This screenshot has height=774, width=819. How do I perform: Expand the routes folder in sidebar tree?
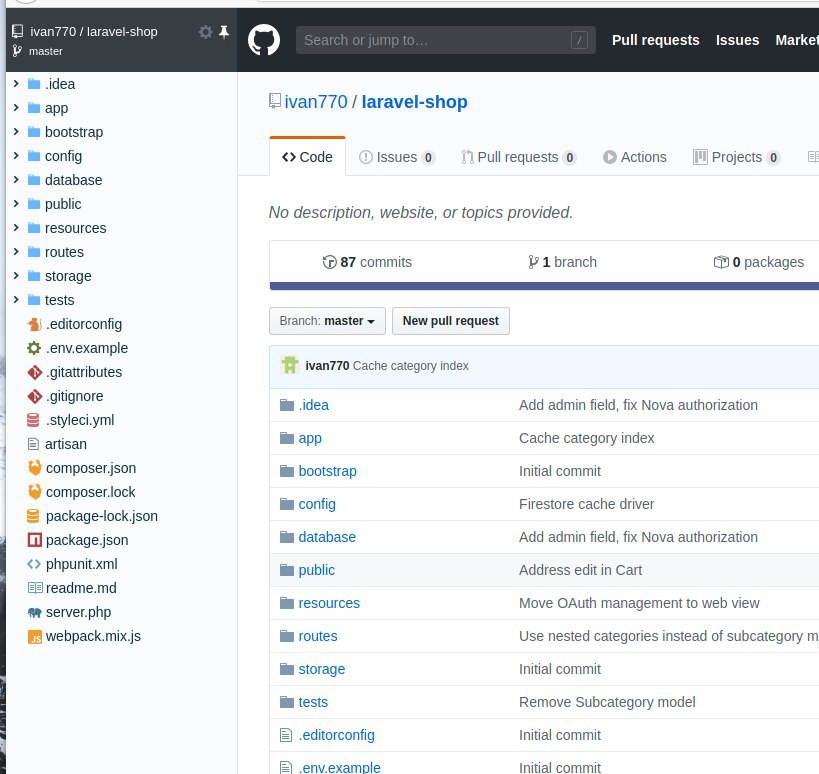16,252
